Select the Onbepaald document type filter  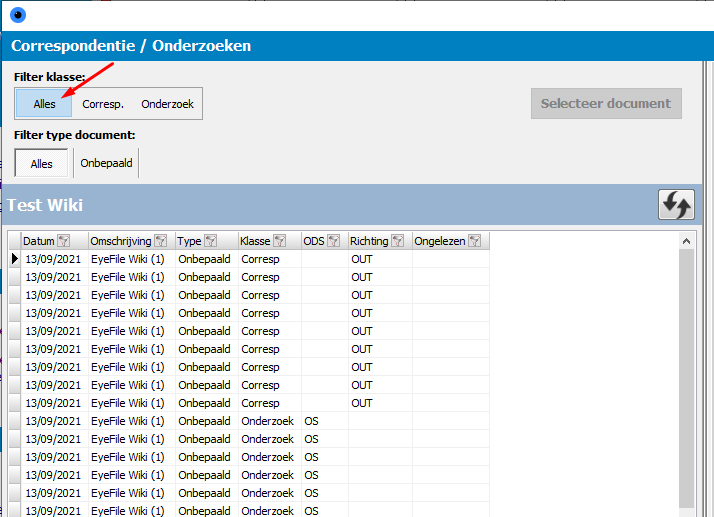tap(106, 163)
